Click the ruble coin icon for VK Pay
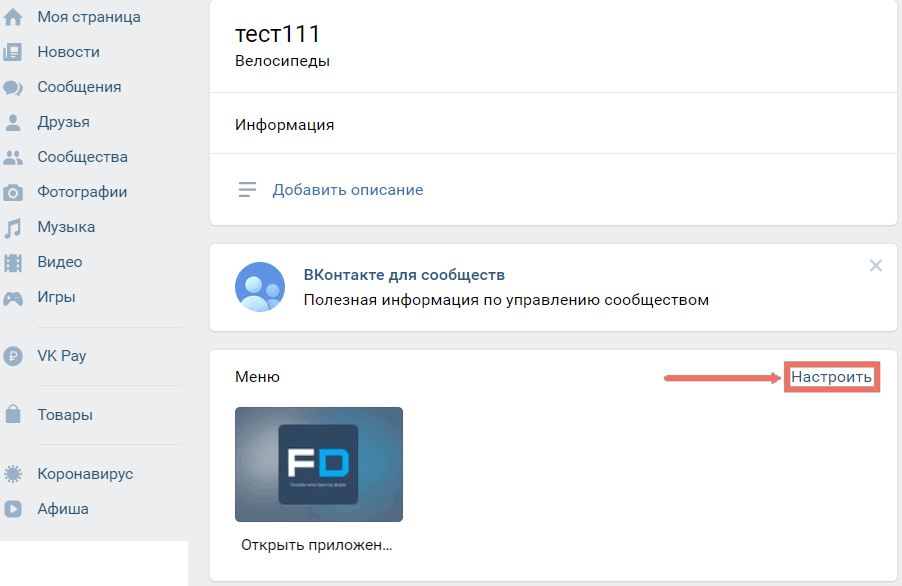This screenshot has height=586, width=902. 13,356
